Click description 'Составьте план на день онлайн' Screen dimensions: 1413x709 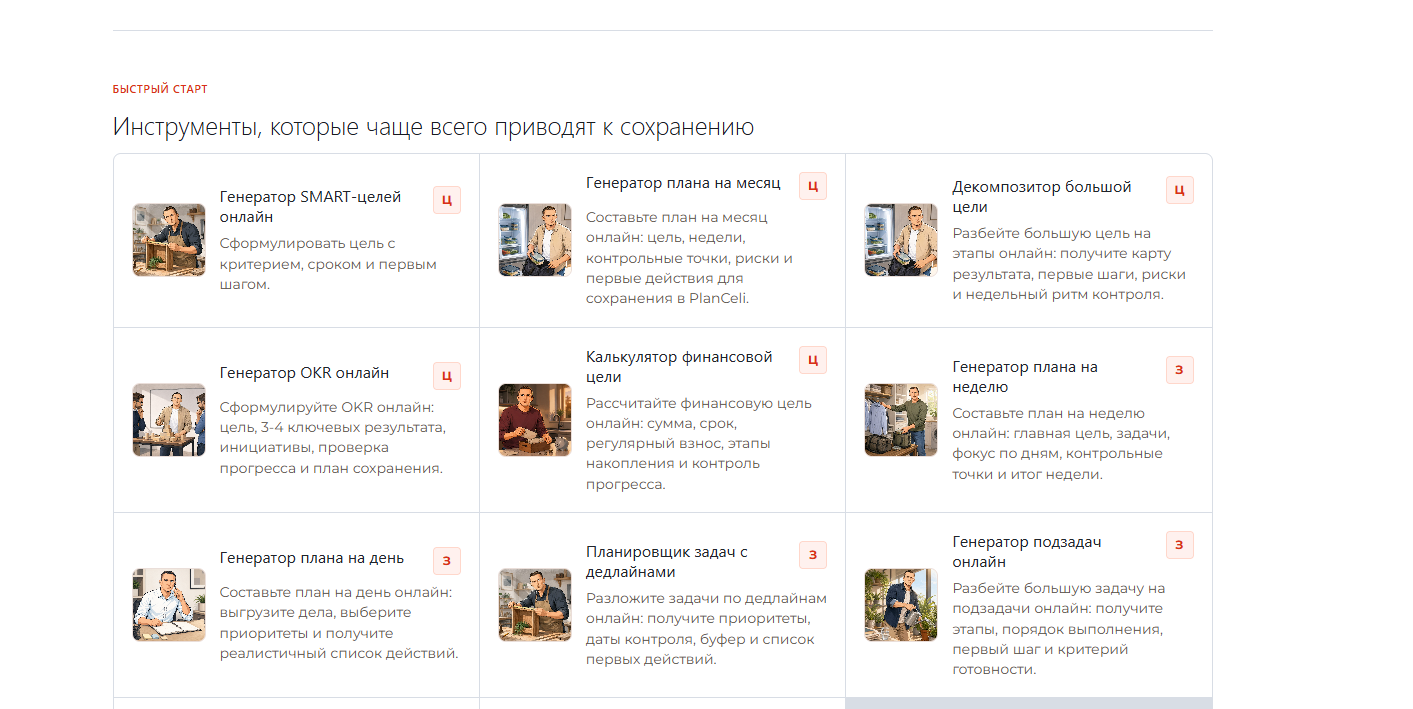(339, 623)
